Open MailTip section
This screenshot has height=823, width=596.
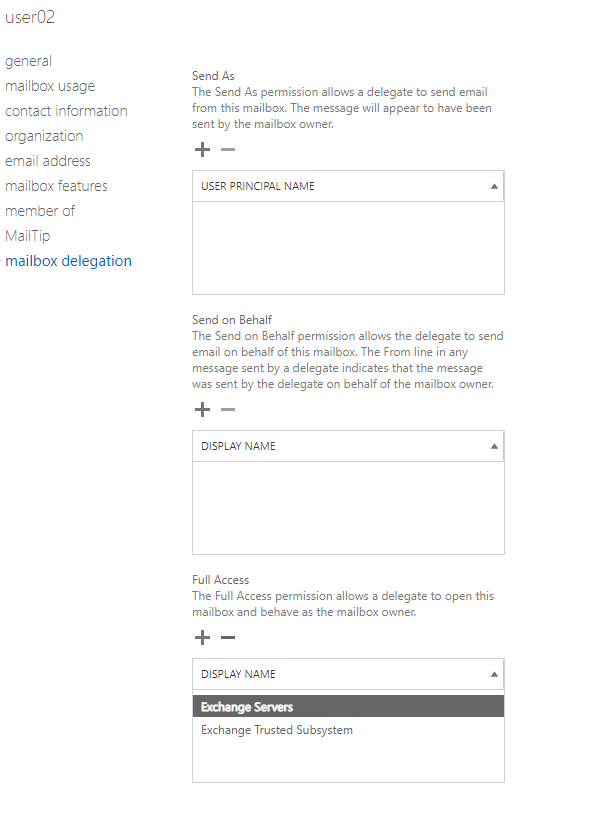pos(28,236)
